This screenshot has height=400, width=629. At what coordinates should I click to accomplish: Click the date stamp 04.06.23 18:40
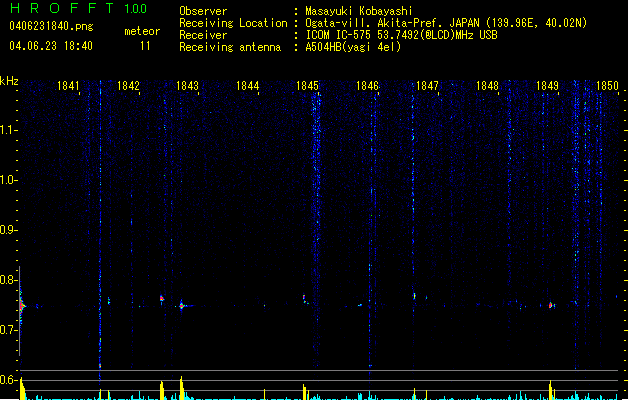(51, 46)
